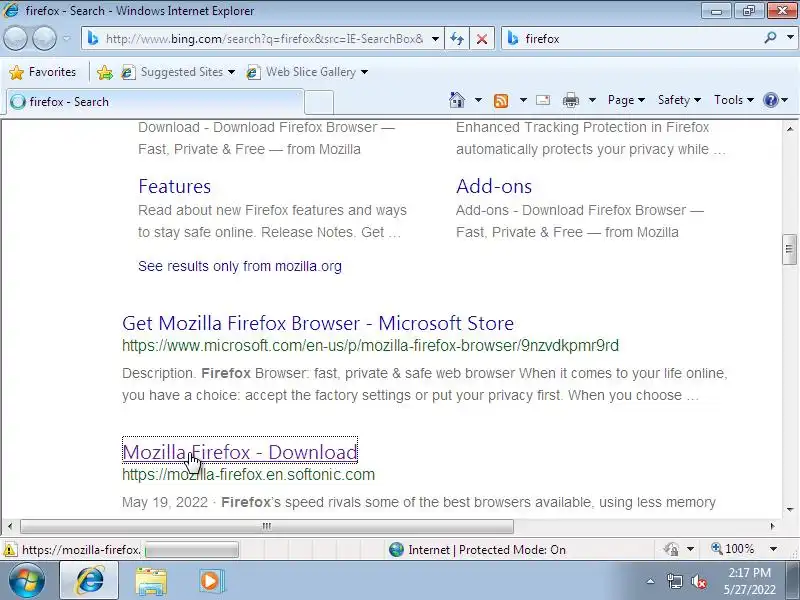Print page with the printer icon
The image size is (800, 600).
[x=571, y=100]
